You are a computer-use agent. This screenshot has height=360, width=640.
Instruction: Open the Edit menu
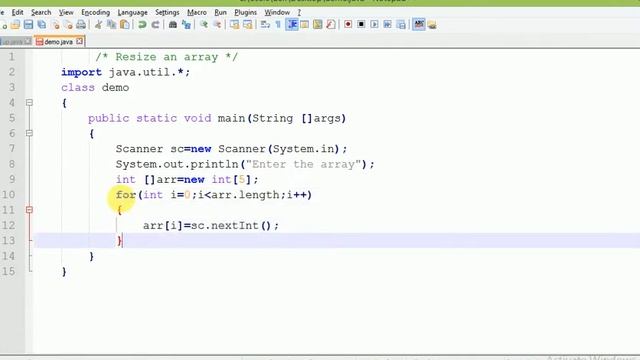[x=17, y=12]
